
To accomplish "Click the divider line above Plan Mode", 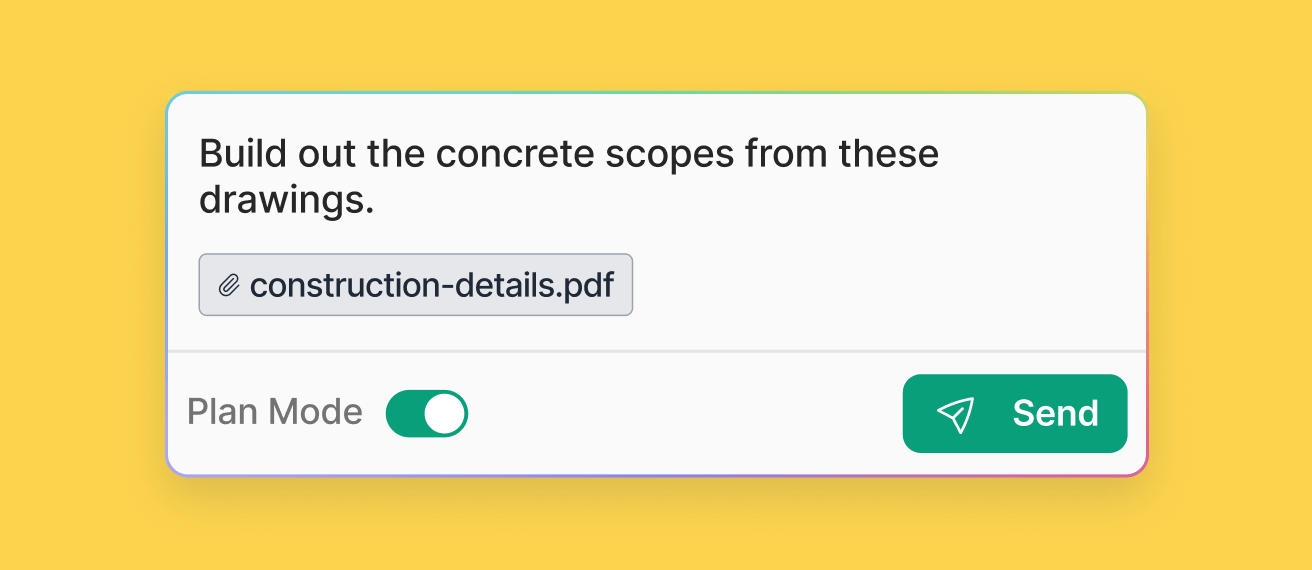I will tap(656, 351).
